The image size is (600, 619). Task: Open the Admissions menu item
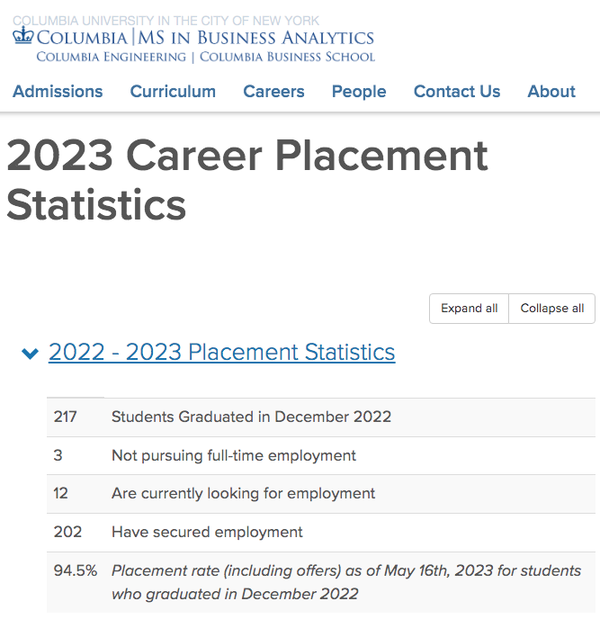(x=57, y=91)
